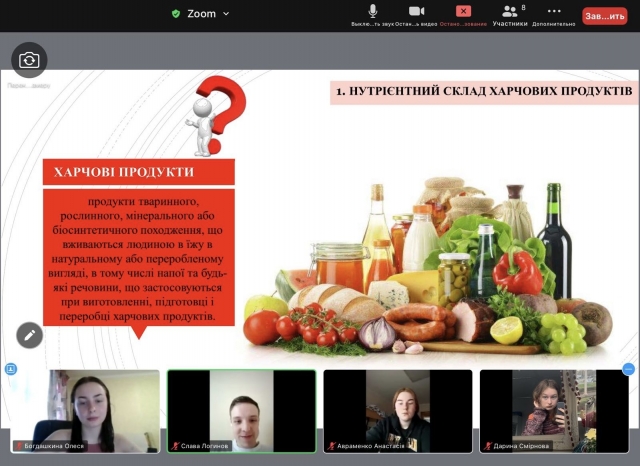The height and width of the screenshot is (466, 640).
Task: Select Авраменко Анастасія video thumbnail
Action: coord(397,411)
